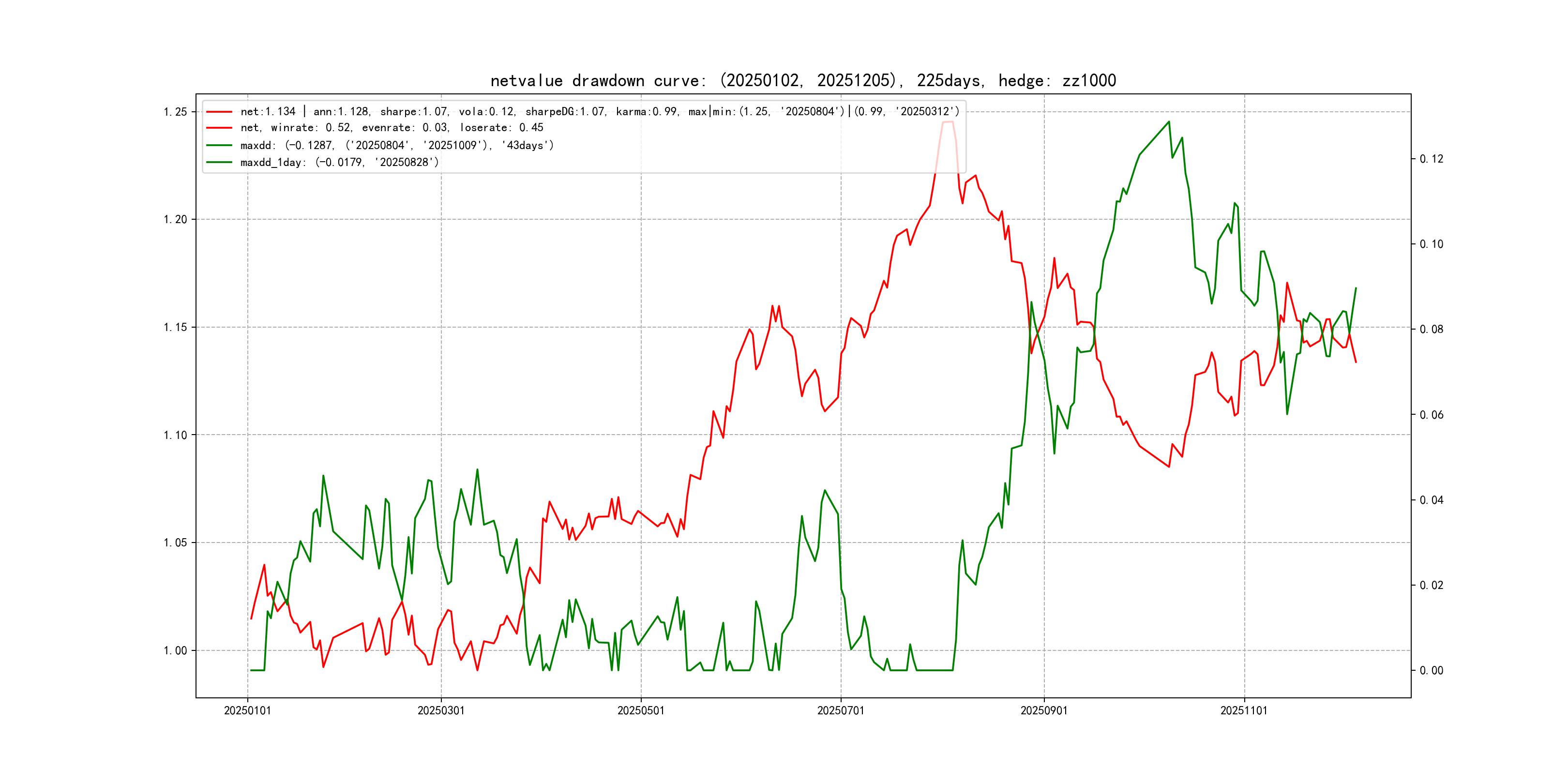
Task: Click the 0.12 right y-axis tick label
Action: [1431, 159]
